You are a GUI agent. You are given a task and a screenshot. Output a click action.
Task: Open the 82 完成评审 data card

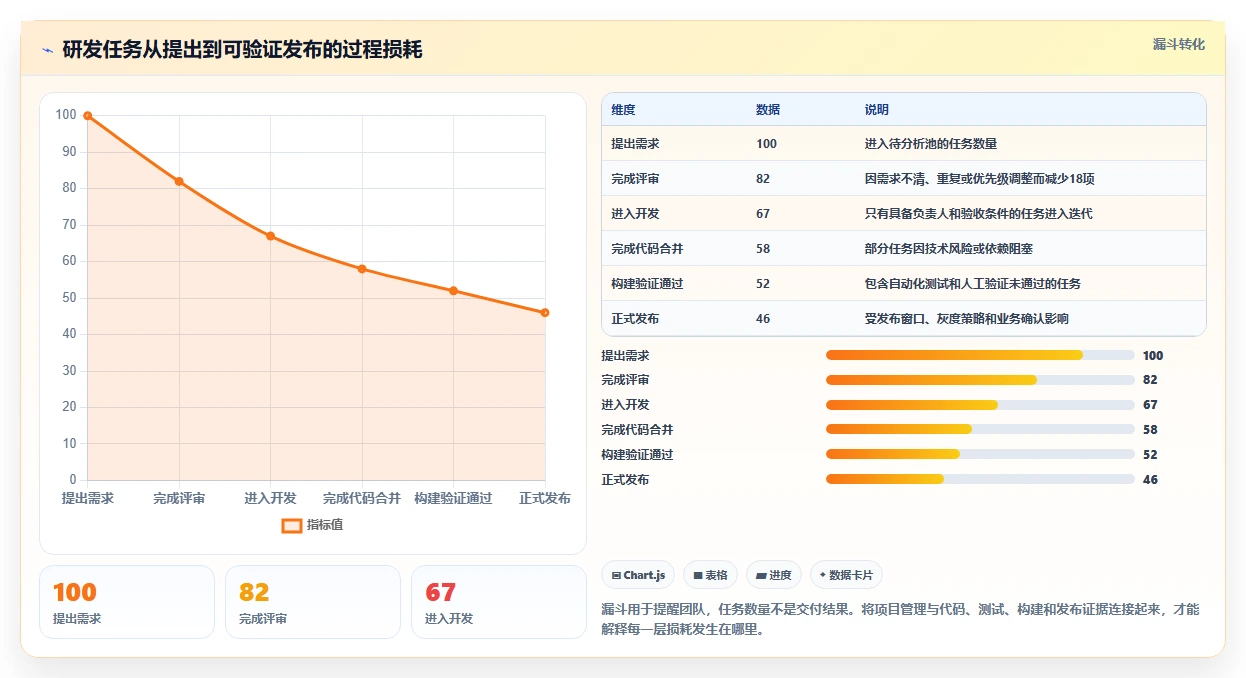(x=313, y=602)
